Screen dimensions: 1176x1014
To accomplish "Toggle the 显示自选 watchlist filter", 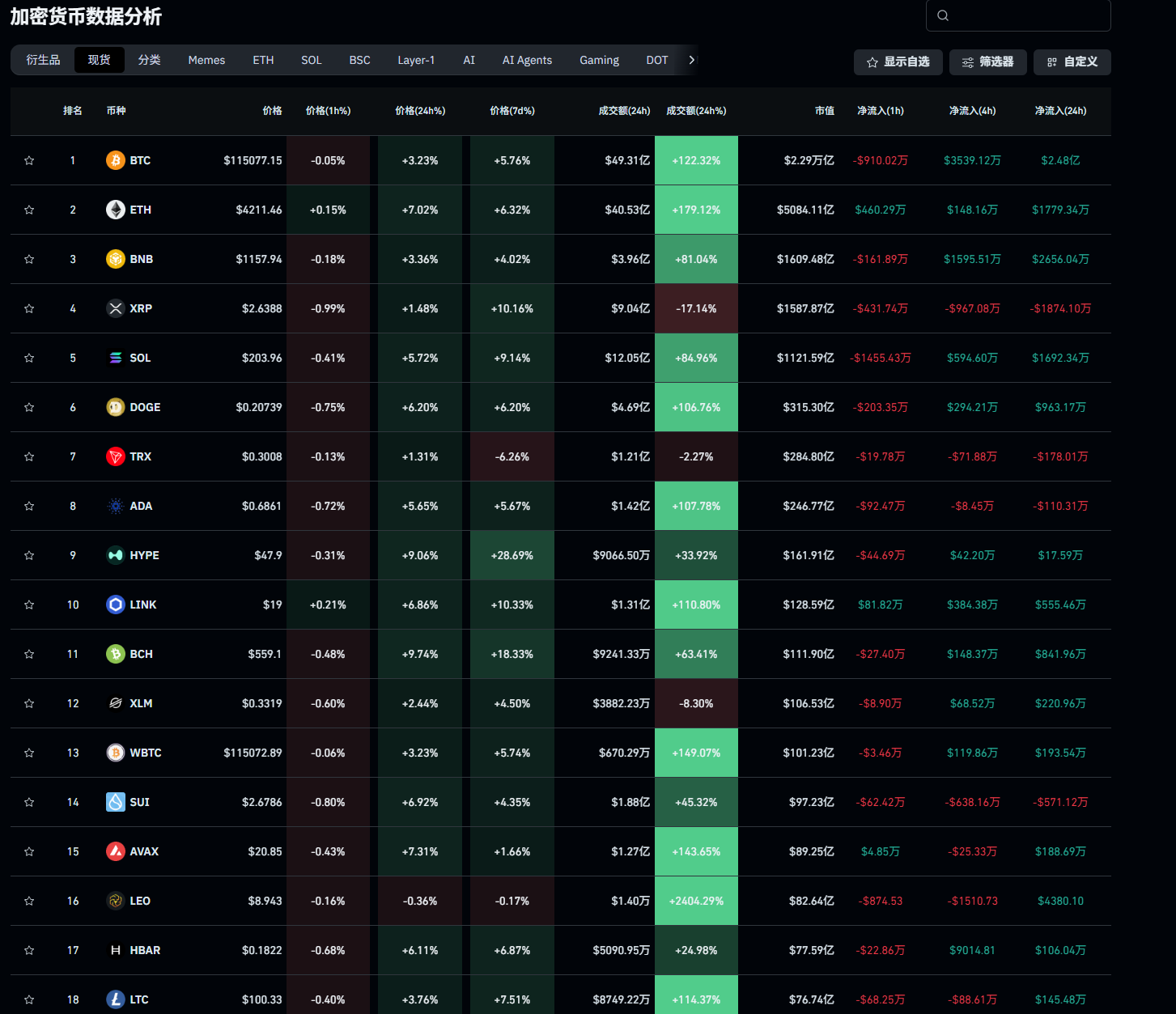I will pyautogui.click(x=898, y=62).
